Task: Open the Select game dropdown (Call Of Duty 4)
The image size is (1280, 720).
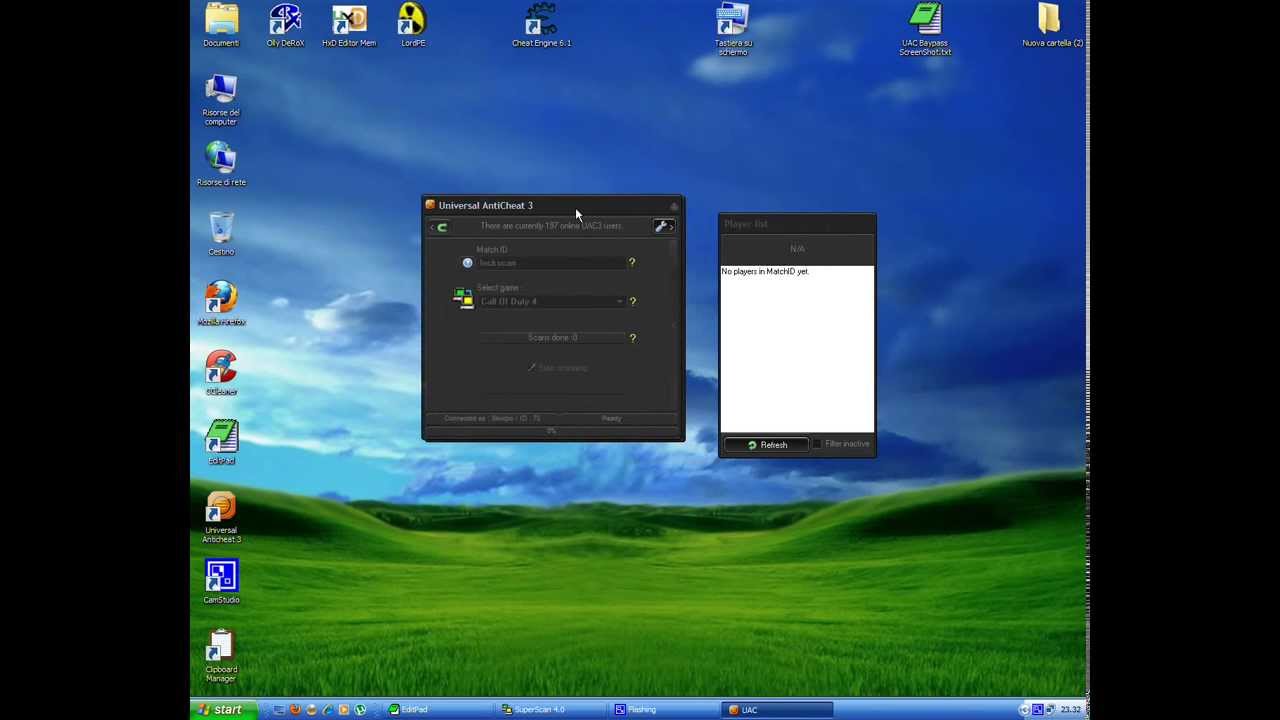Action: [x=552, y=302]
